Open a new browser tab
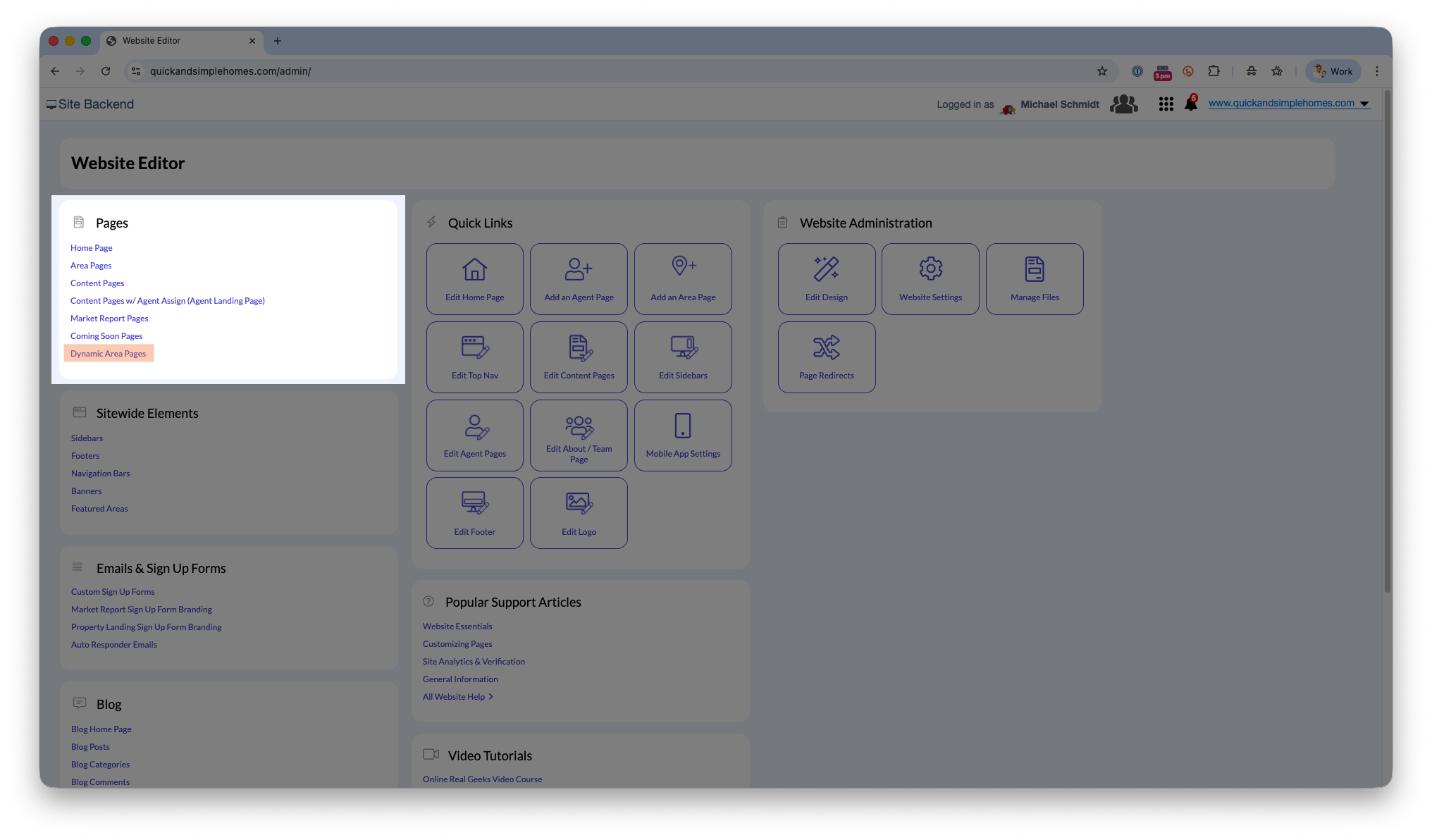Image resolution: width=1432 pixels, height=840 pixels. pos(278,41)
